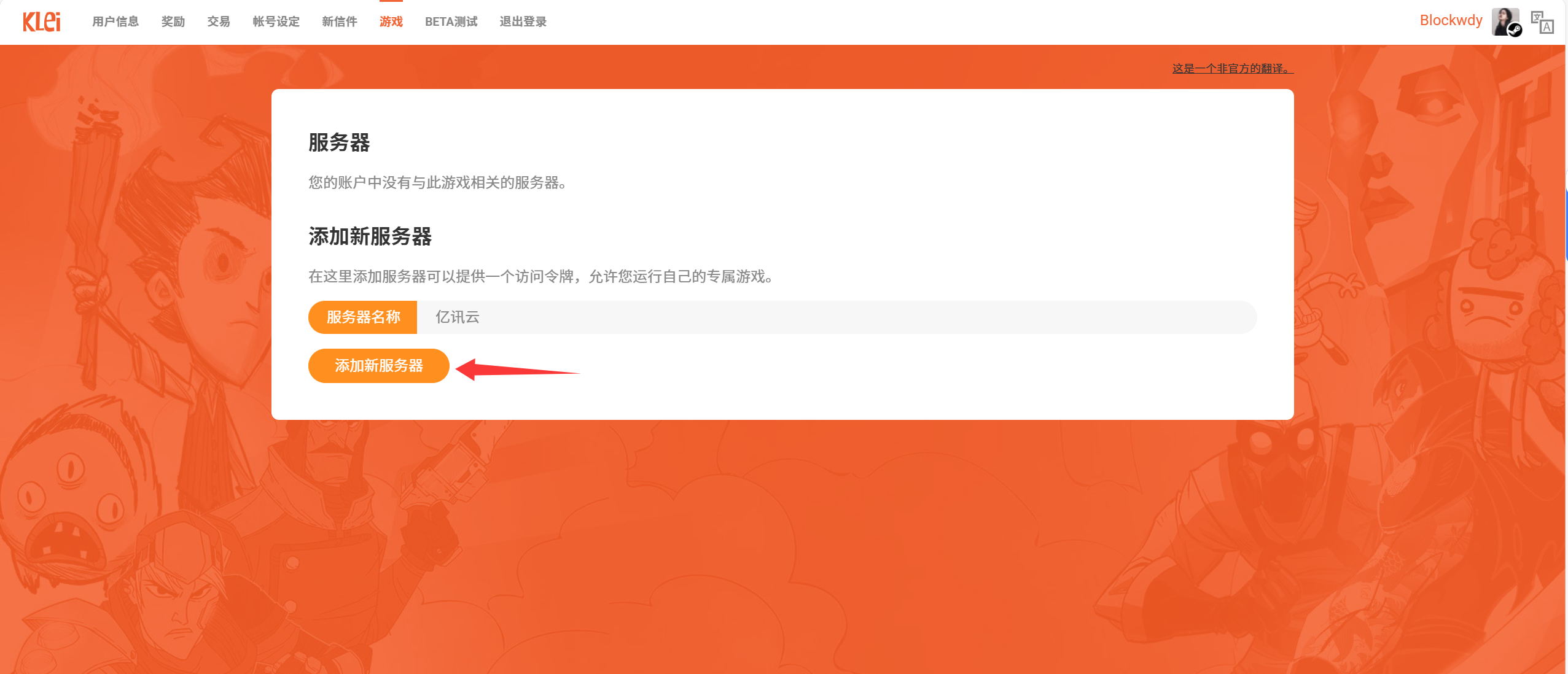Screen dimensions: 1568x674
Task: Click the Klei logo
Action: tap(42, 21)
